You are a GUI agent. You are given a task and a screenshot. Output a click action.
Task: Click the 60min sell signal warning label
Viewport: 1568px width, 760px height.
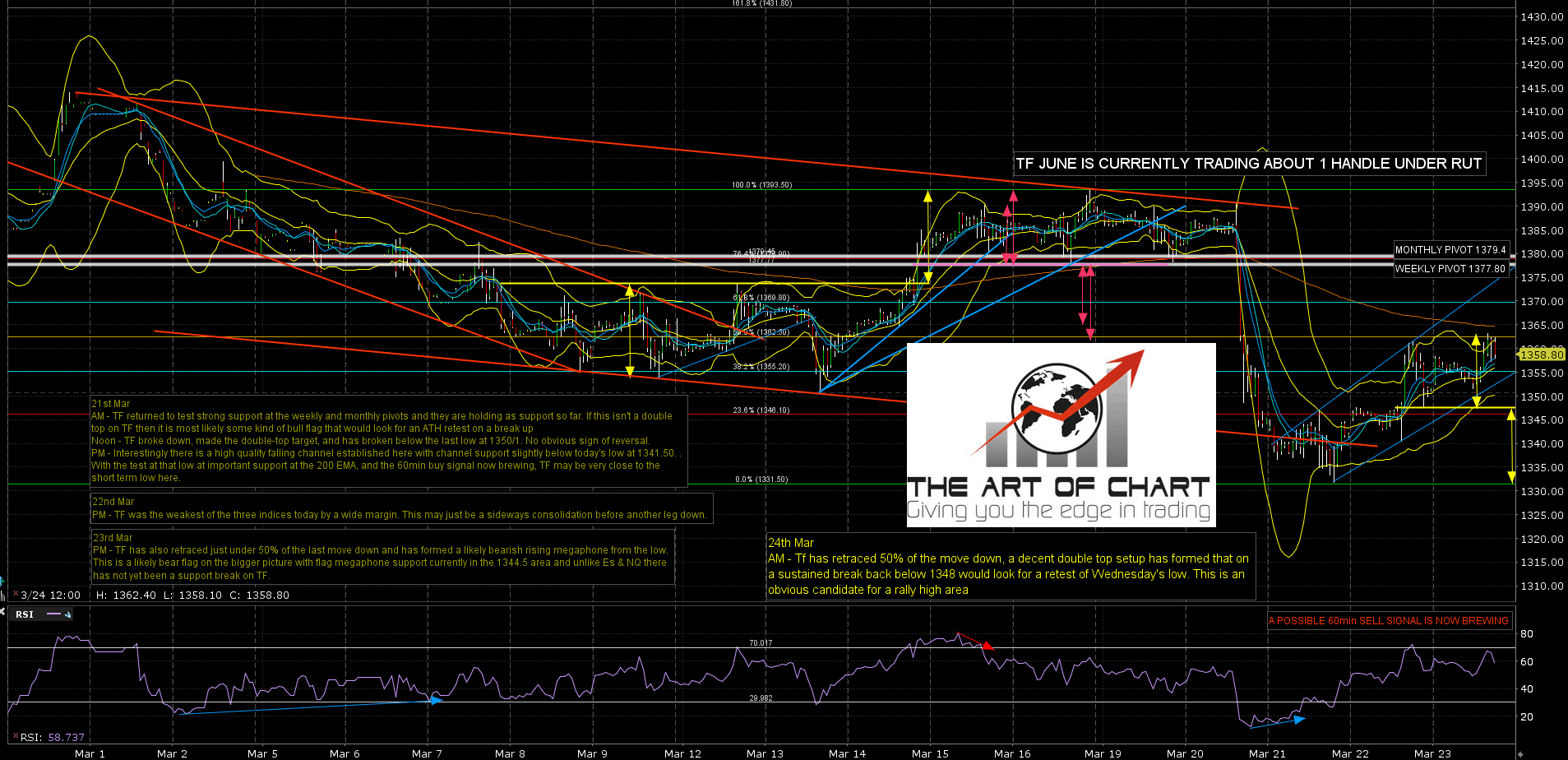pos(1389,621)
